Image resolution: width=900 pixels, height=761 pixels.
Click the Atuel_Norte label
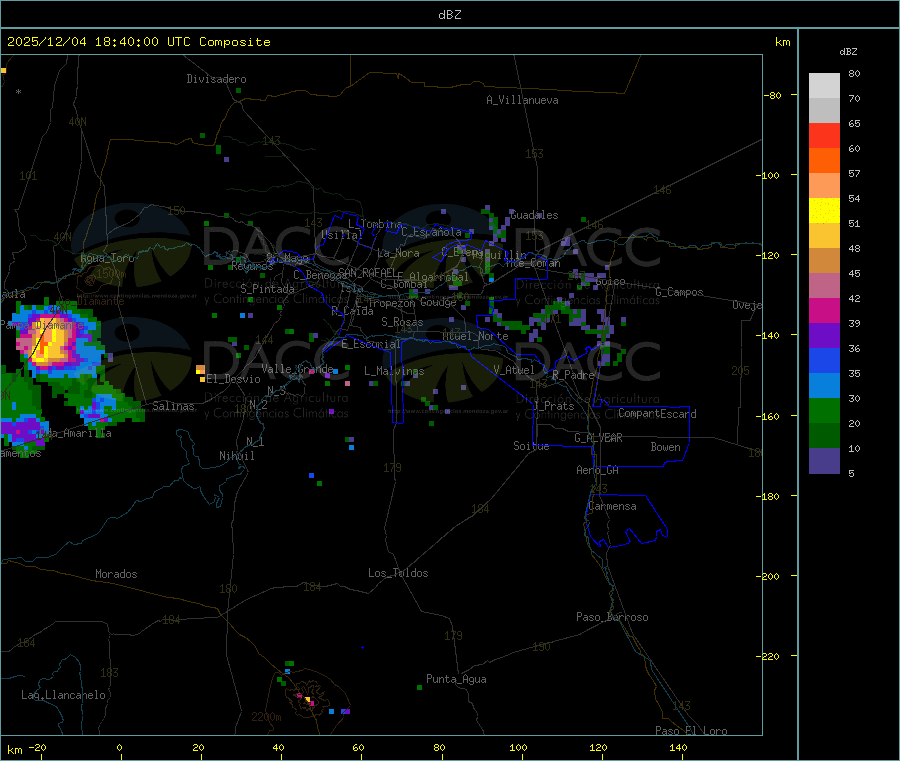coord(475,336)
